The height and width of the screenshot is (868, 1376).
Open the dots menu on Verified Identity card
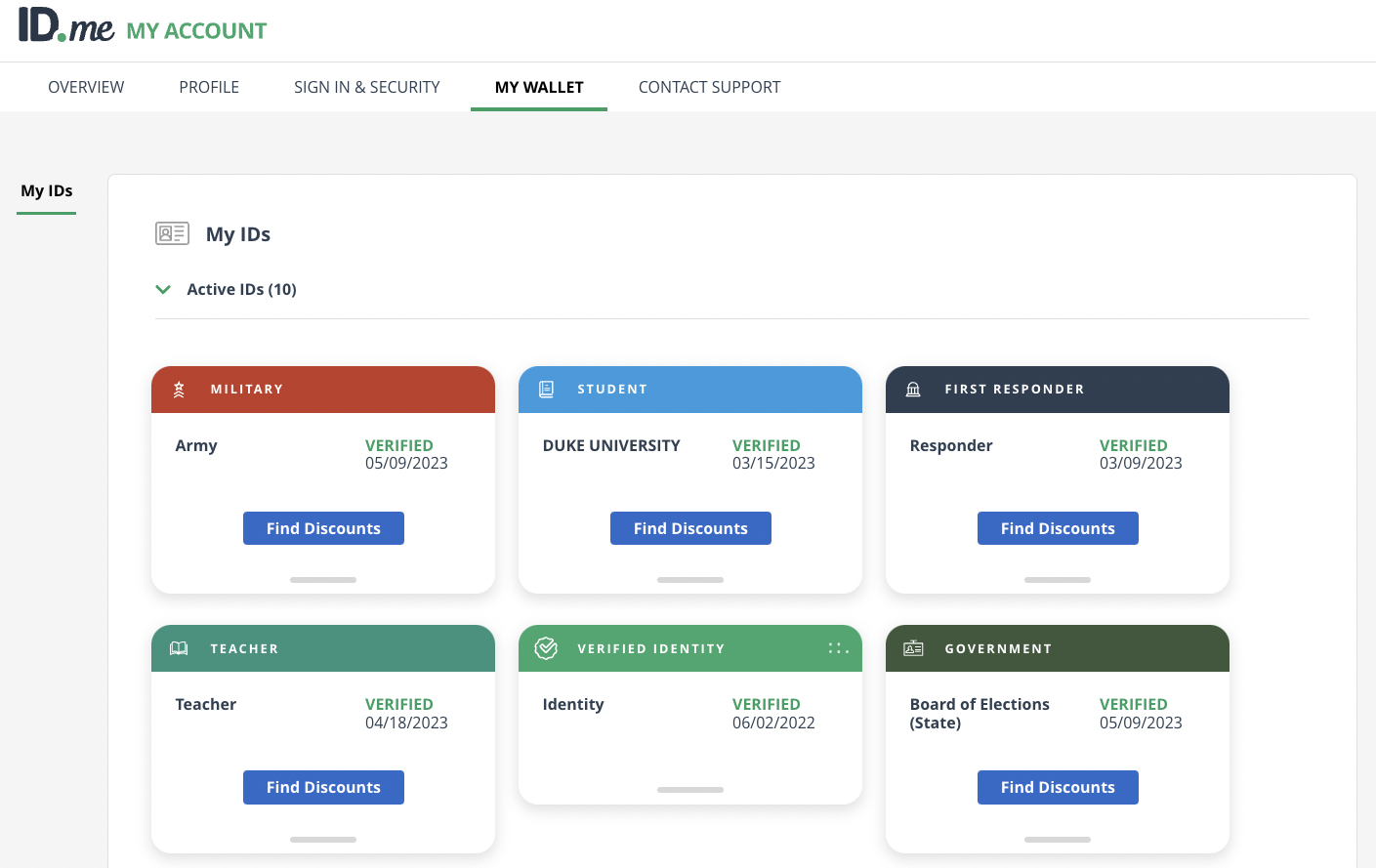pos(838,648)
